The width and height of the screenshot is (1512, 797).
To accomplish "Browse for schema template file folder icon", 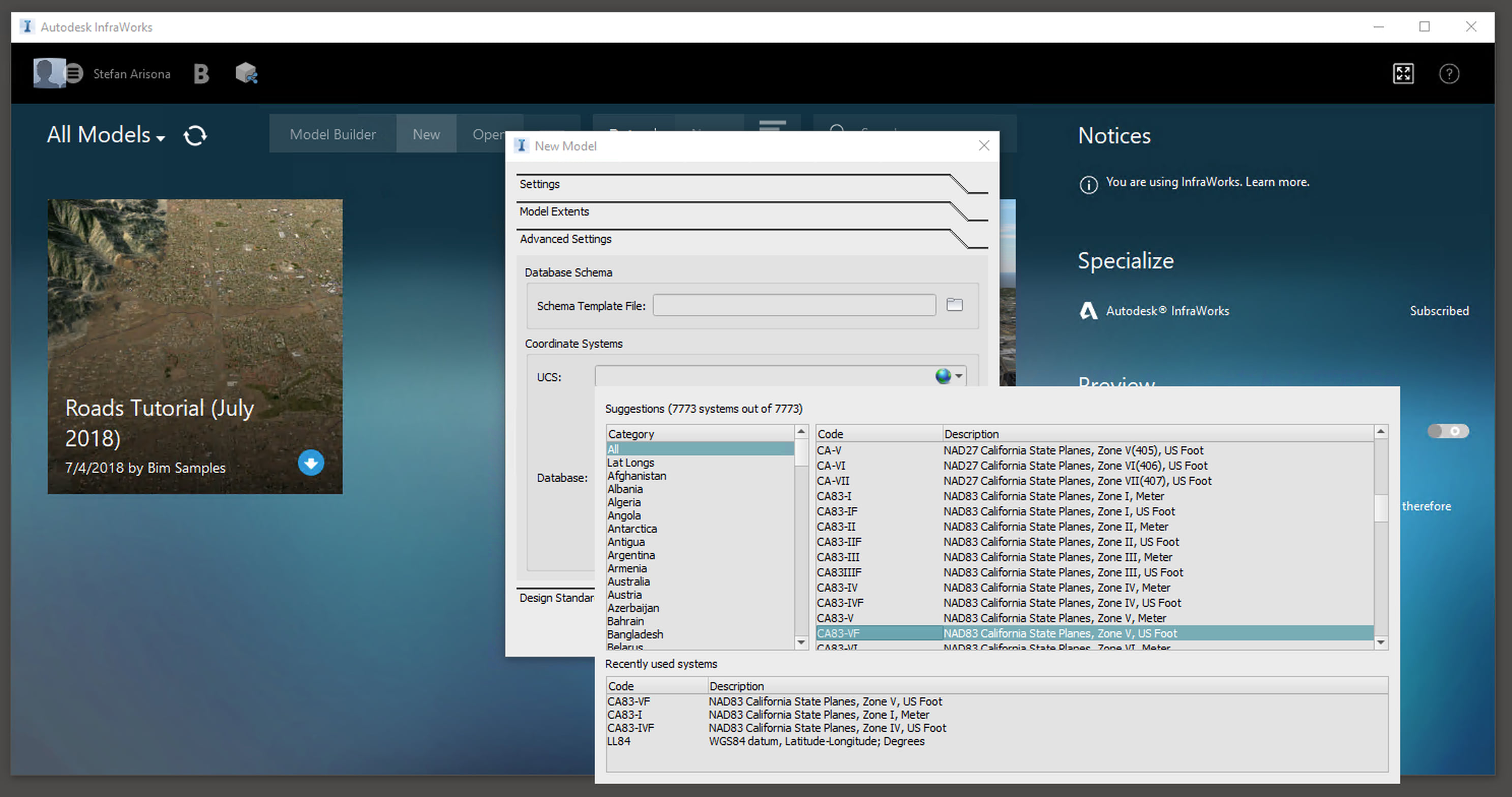I will (x=954, y=304).
